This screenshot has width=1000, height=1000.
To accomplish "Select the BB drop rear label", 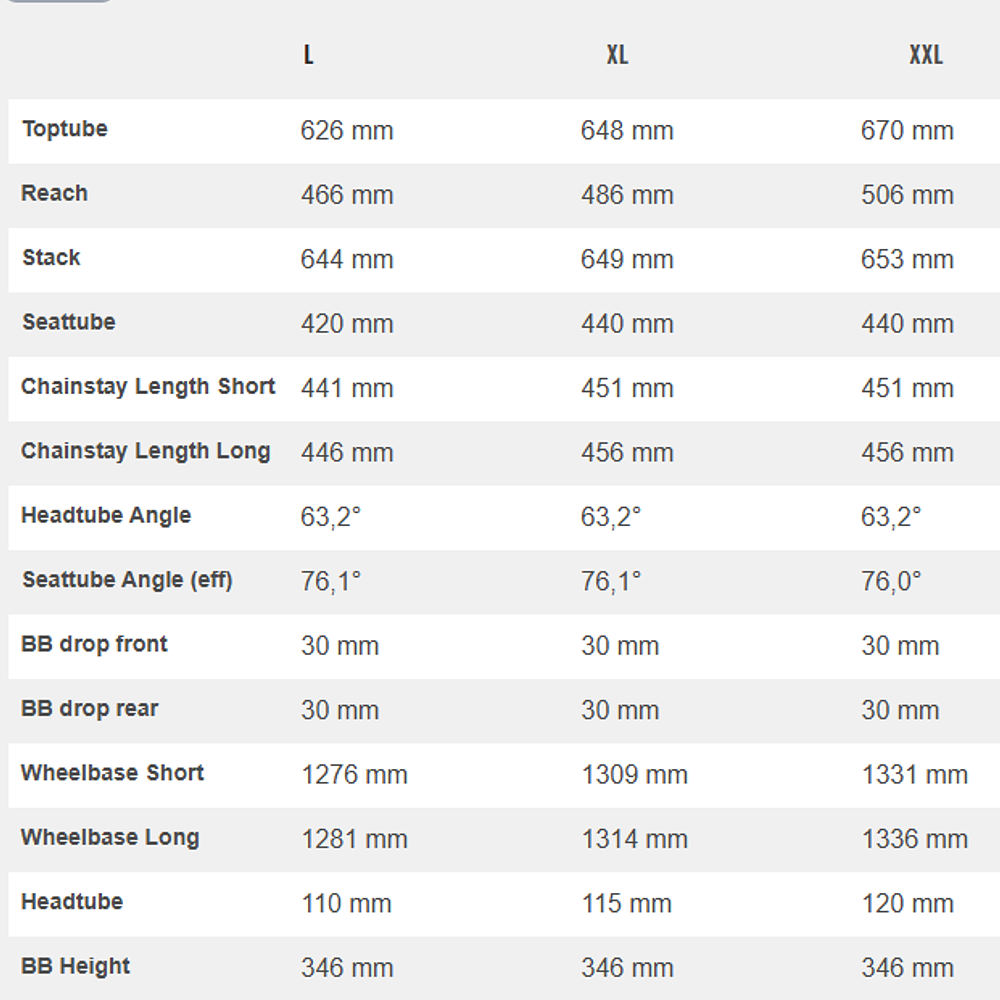I will (x=89, y=709).
